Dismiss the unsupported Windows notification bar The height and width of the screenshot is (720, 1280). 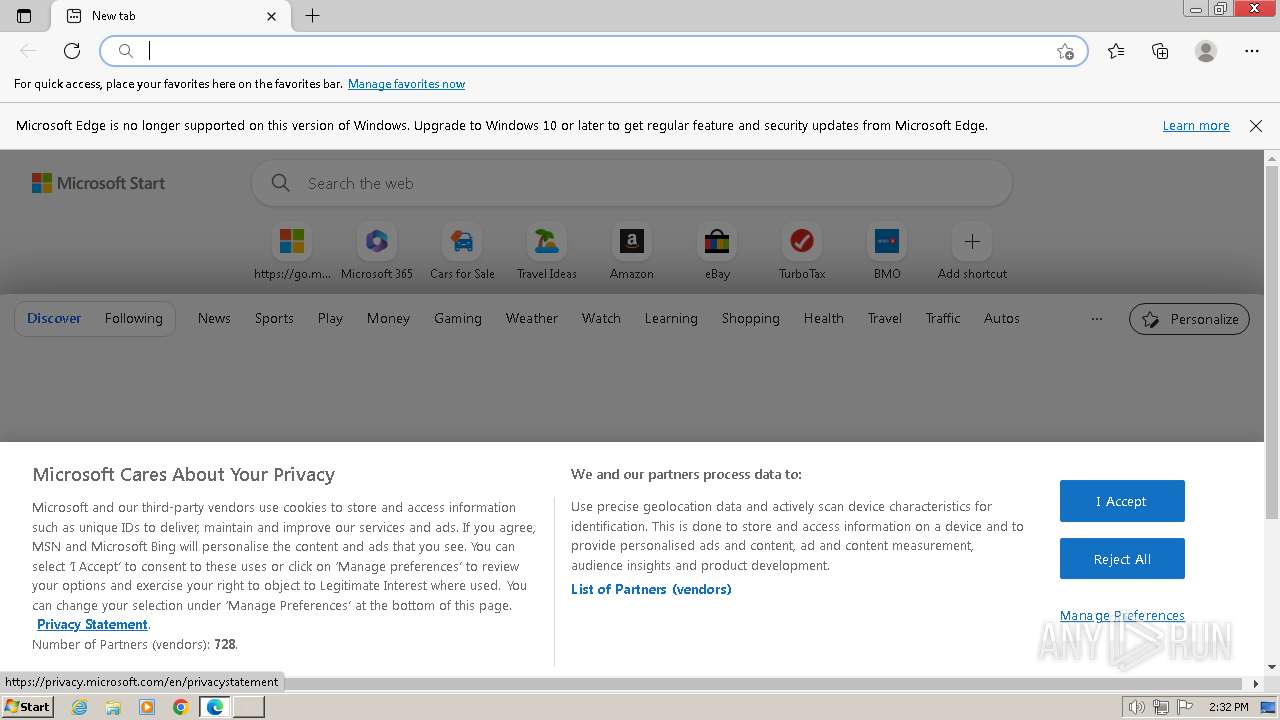[x=1256, y=126]
